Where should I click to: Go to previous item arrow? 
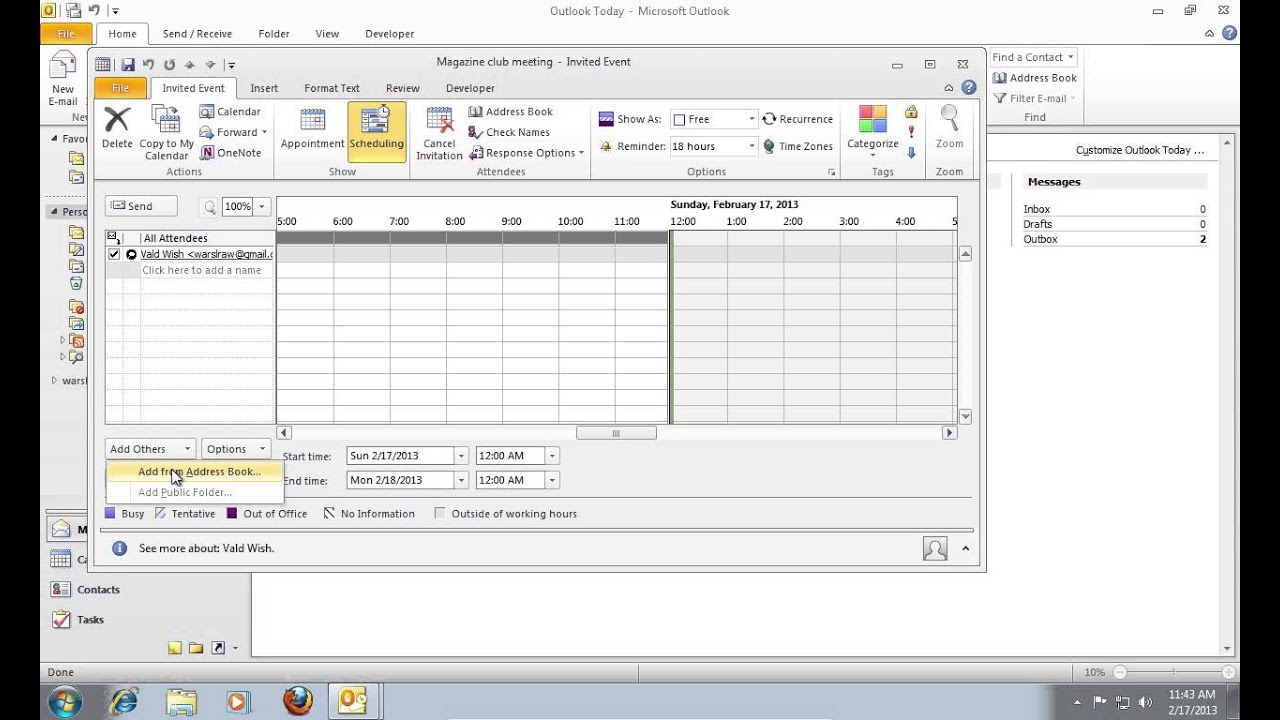coord(190,64)
